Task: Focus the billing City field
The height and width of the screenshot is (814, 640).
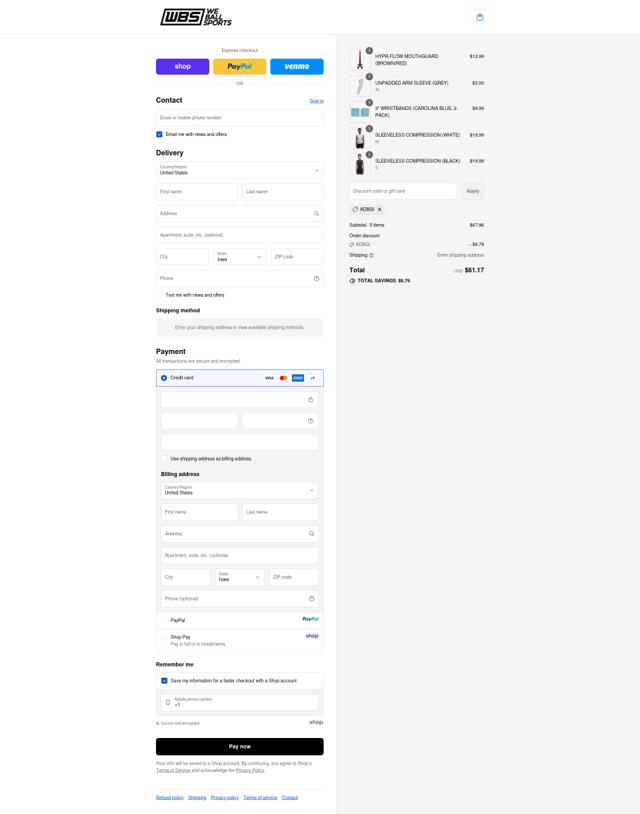Action: (185, 577)
